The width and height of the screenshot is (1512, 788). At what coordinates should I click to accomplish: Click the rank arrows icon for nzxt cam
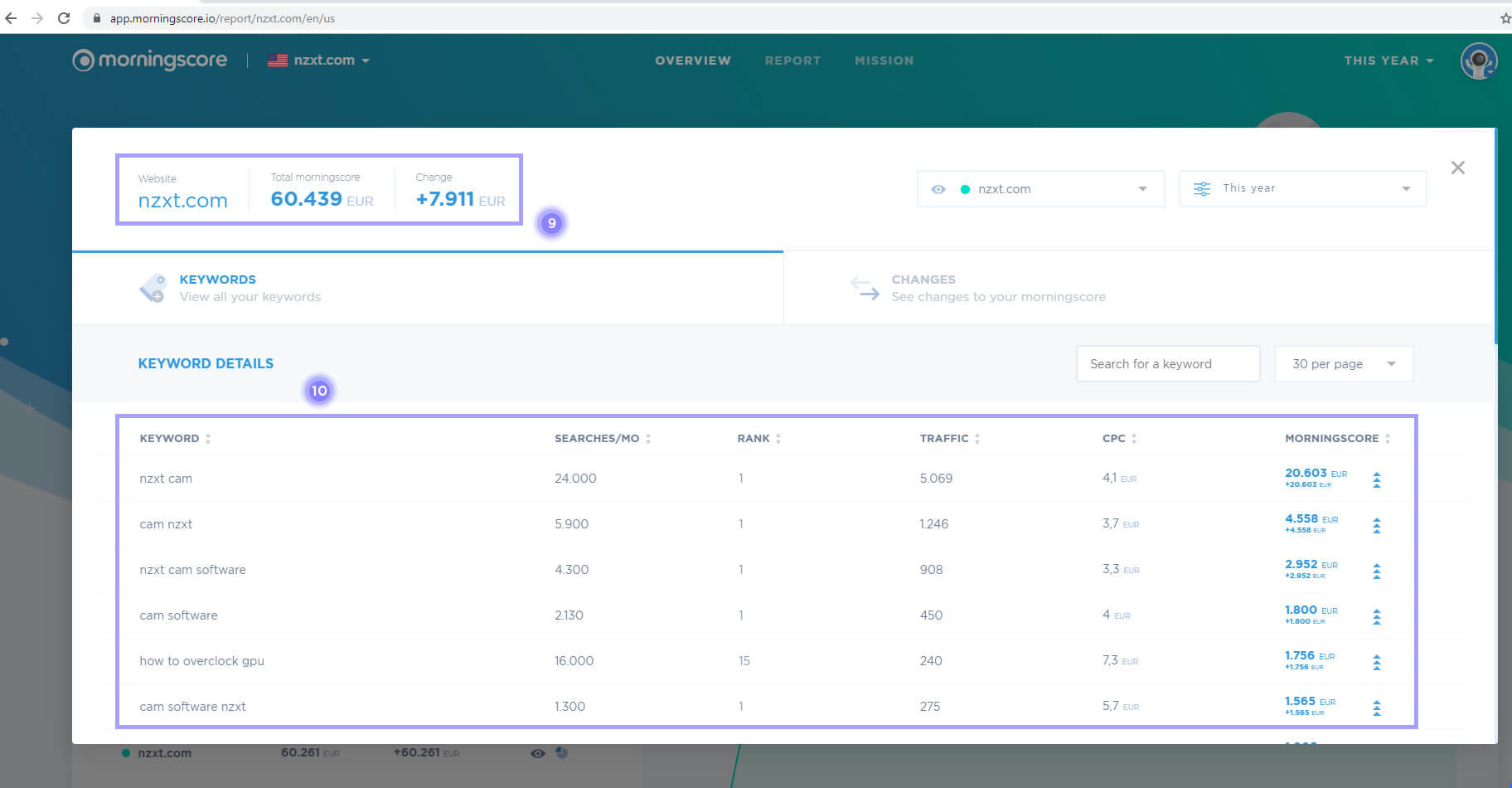1377,479
